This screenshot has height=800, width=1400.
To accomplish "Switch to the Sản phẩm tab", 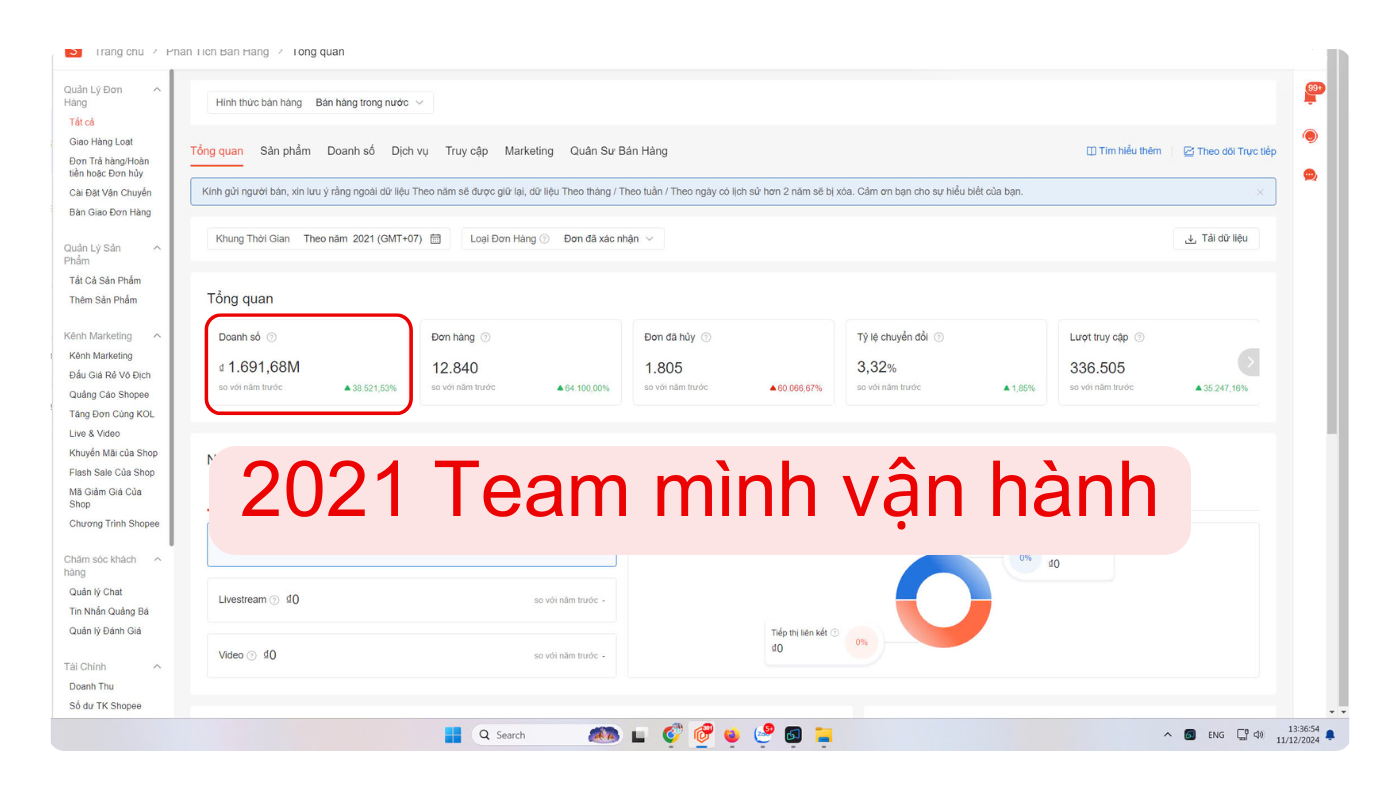I will pos(285,151).
